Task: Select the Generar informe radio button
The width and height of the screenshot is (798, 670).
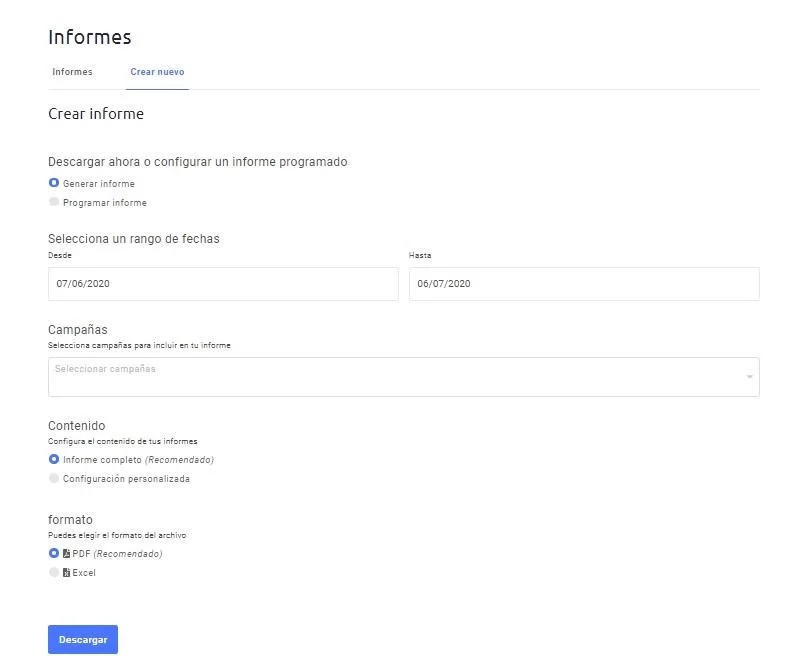Action: 53,183
